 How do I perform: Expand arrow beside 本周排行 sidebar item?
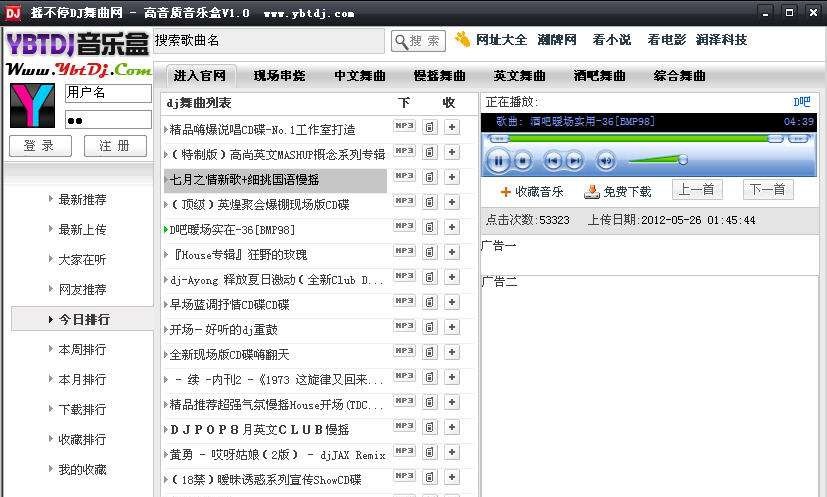coord(51,349)
